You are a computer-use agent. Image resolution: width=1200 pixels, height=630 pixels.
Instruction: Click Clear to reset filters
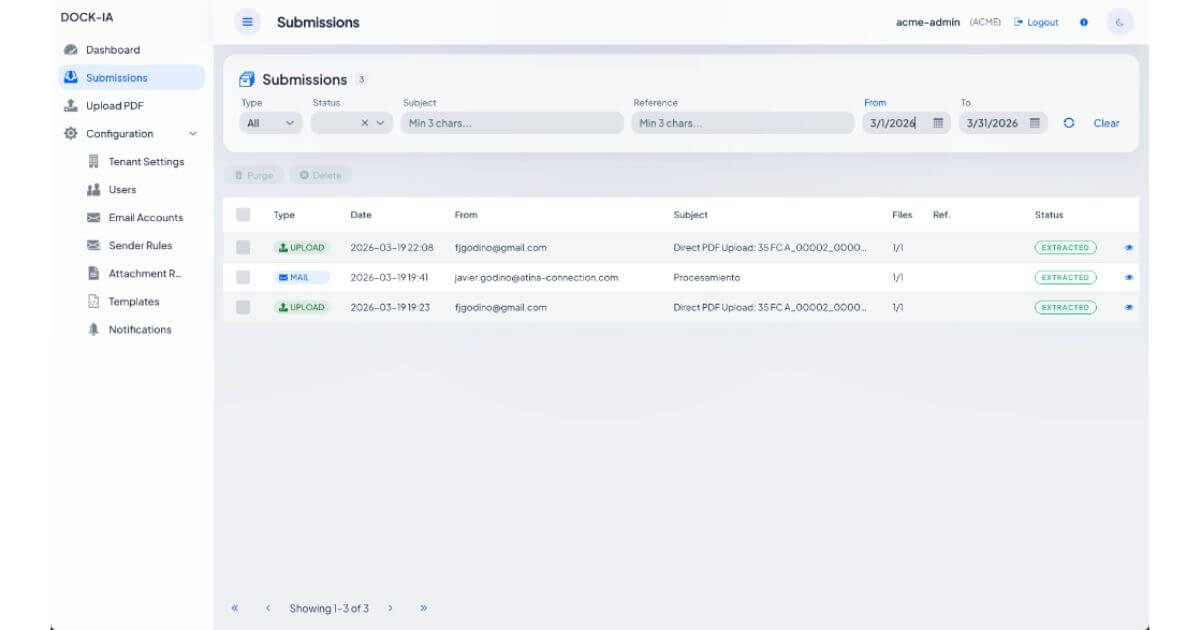tap(1106, 123)
